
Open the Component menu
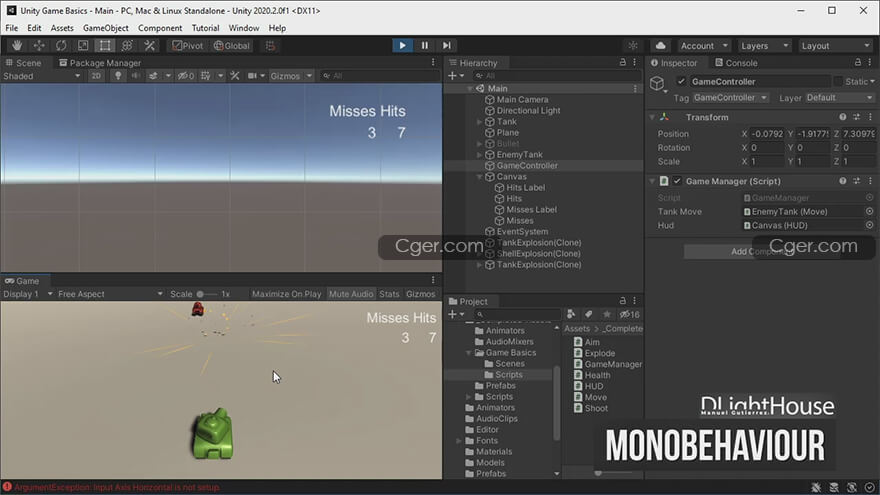click(x=160, y=28)
